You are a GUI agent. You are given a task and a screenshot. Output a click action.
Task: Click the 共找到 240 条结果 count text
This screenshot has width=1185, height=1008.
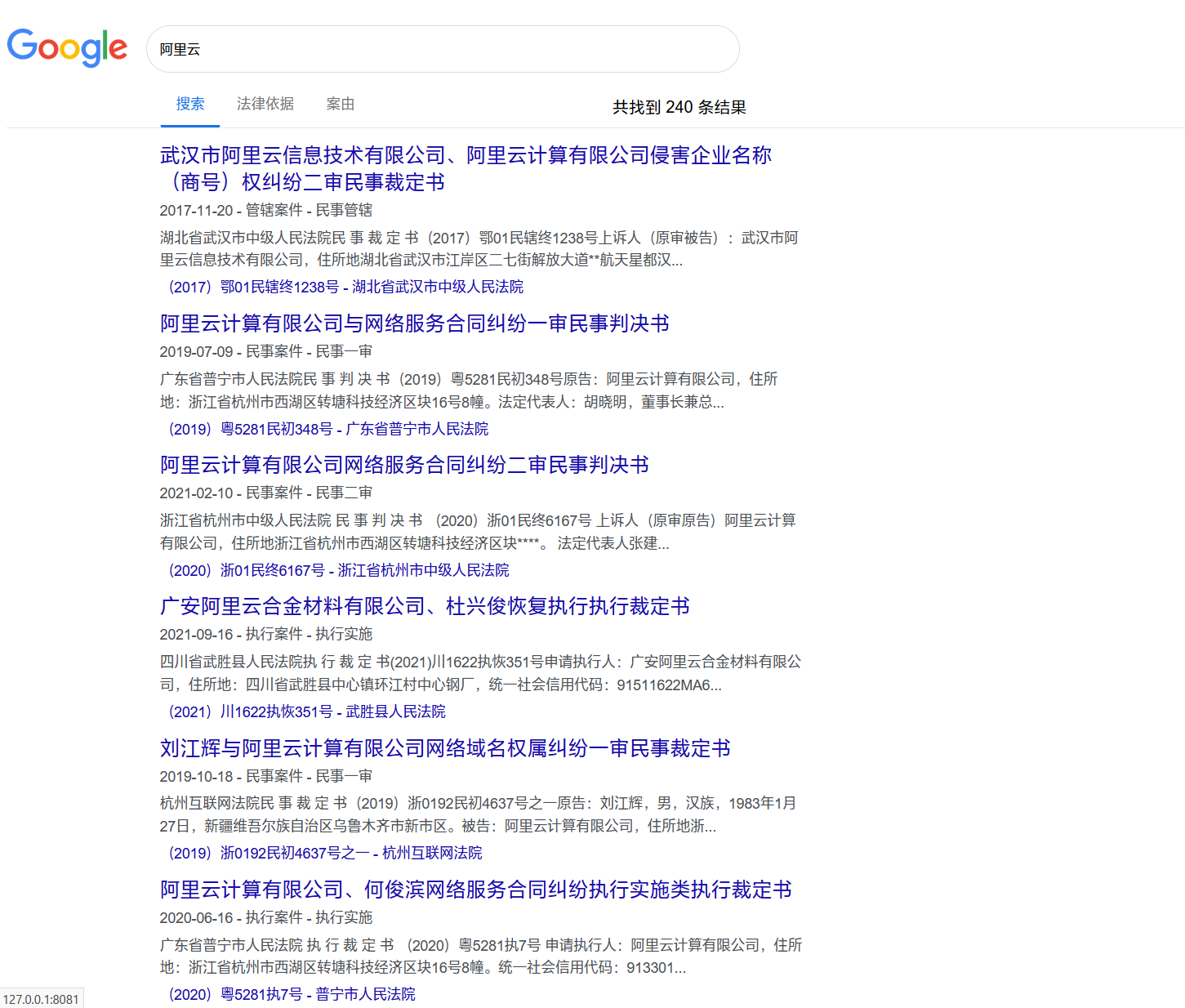tap(679, 107)
